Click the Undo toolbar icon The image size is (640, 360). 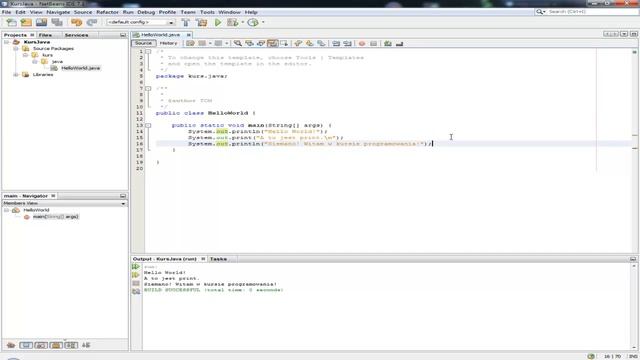tap(76, 22)
